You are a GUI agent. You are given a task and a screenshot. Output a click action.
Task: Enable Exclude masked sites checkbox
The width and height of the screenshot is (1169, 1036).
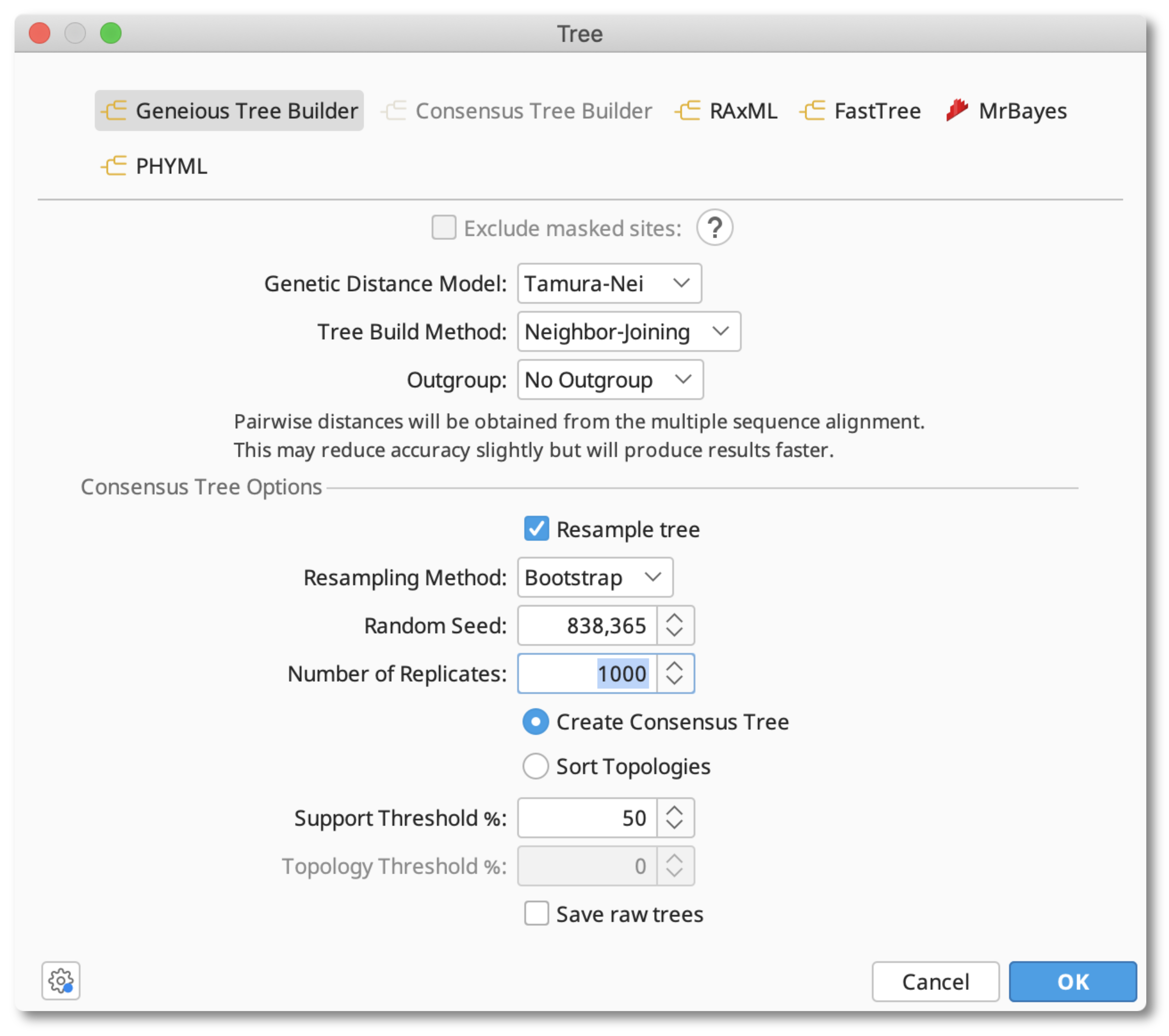pyautogui.click(x=444, y=227)
